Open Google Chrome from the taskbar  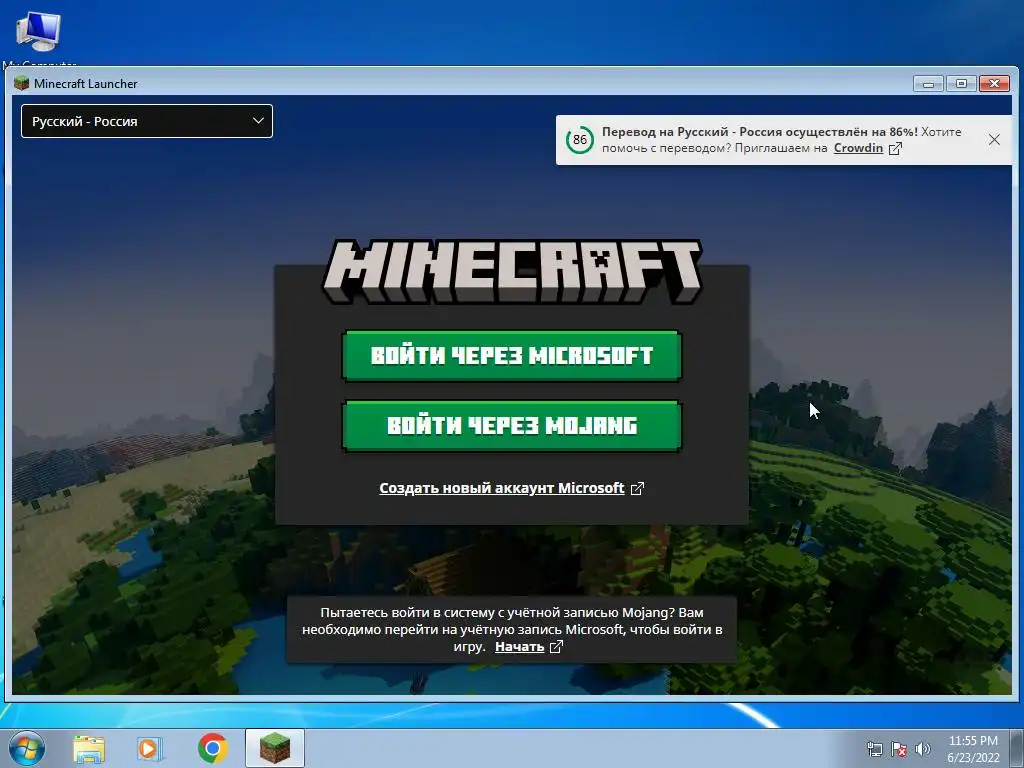tap(212, 748)
